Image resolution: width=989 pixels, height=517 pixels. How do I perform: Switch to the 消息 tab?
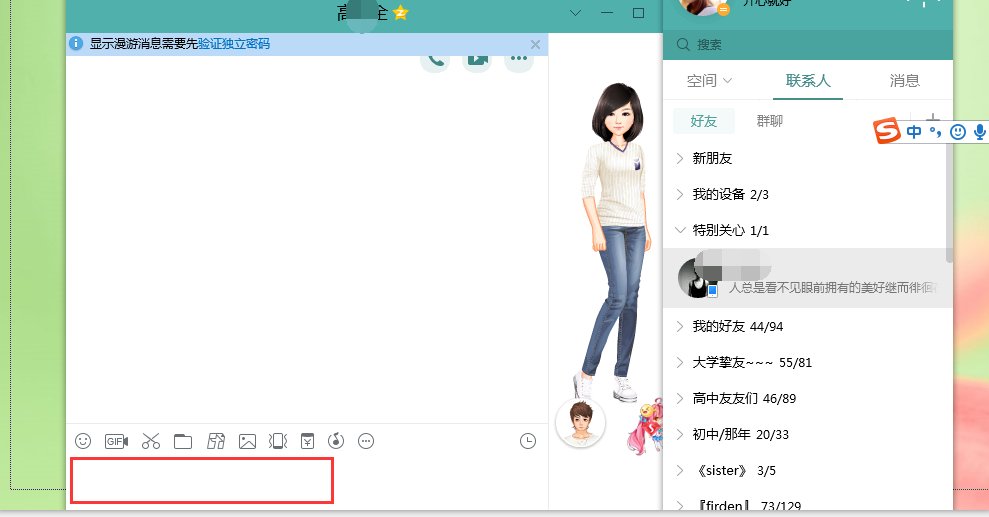pyautogui.click(x=904, y=81)
